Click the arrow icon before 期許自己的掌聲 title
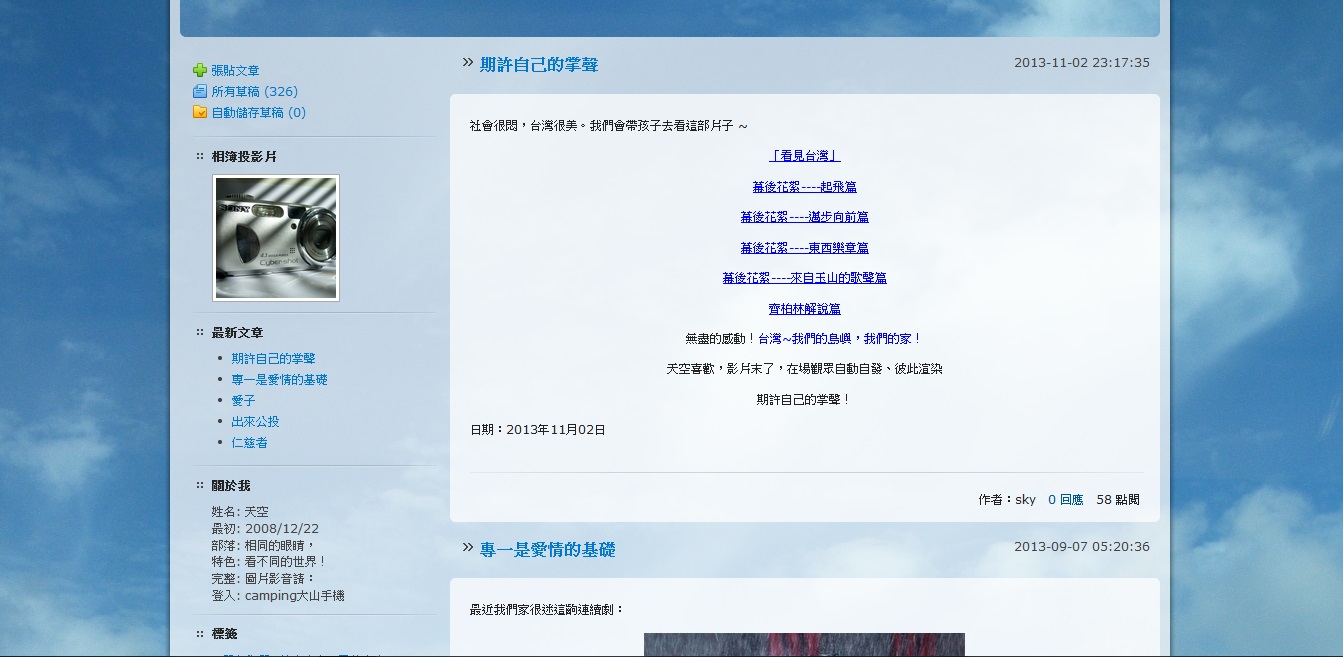Image resolution: width=1343 pixels, height=657 pixels. point(467,63)
